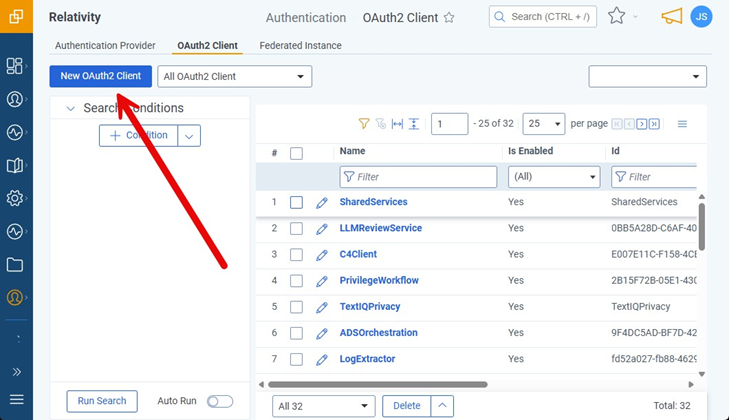Check the SharedServices row checkbox
The height and width of the screenshot is (420, 729).
click(296, 202)
